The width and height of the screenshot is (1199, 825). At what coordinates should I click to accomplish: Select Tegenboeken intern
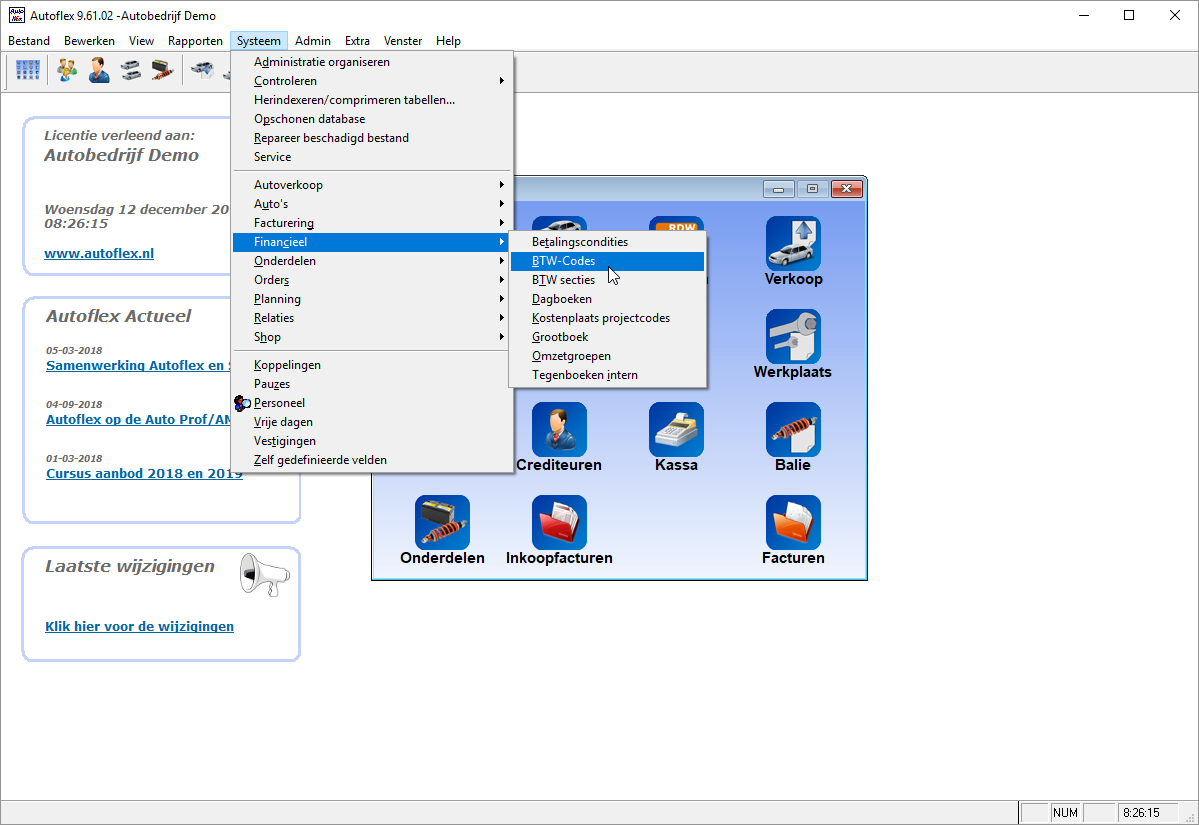607,375
